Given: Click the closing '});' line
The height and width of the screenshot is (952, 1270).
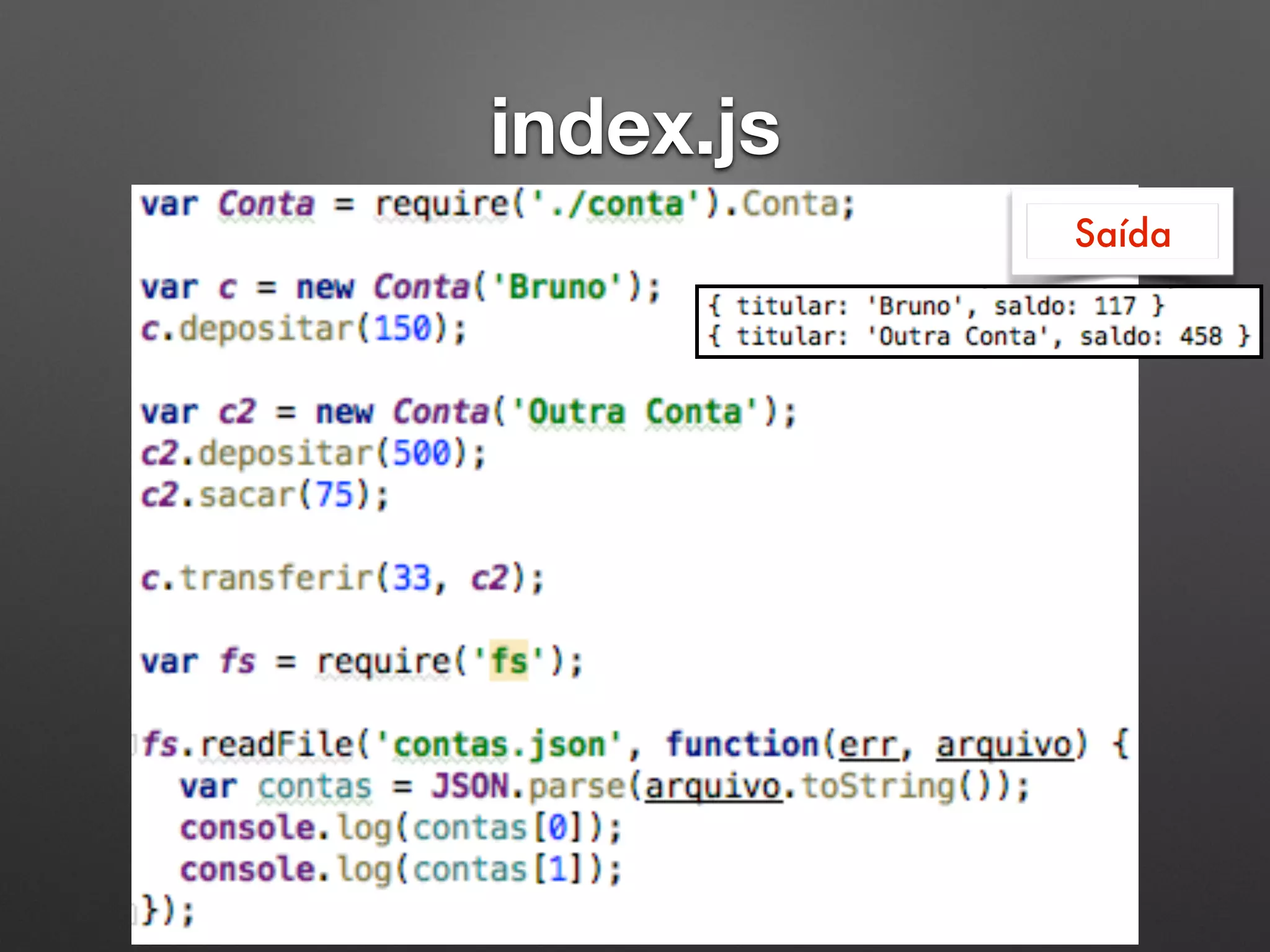Looking at the screenshot, I should [x=167, y=911].
